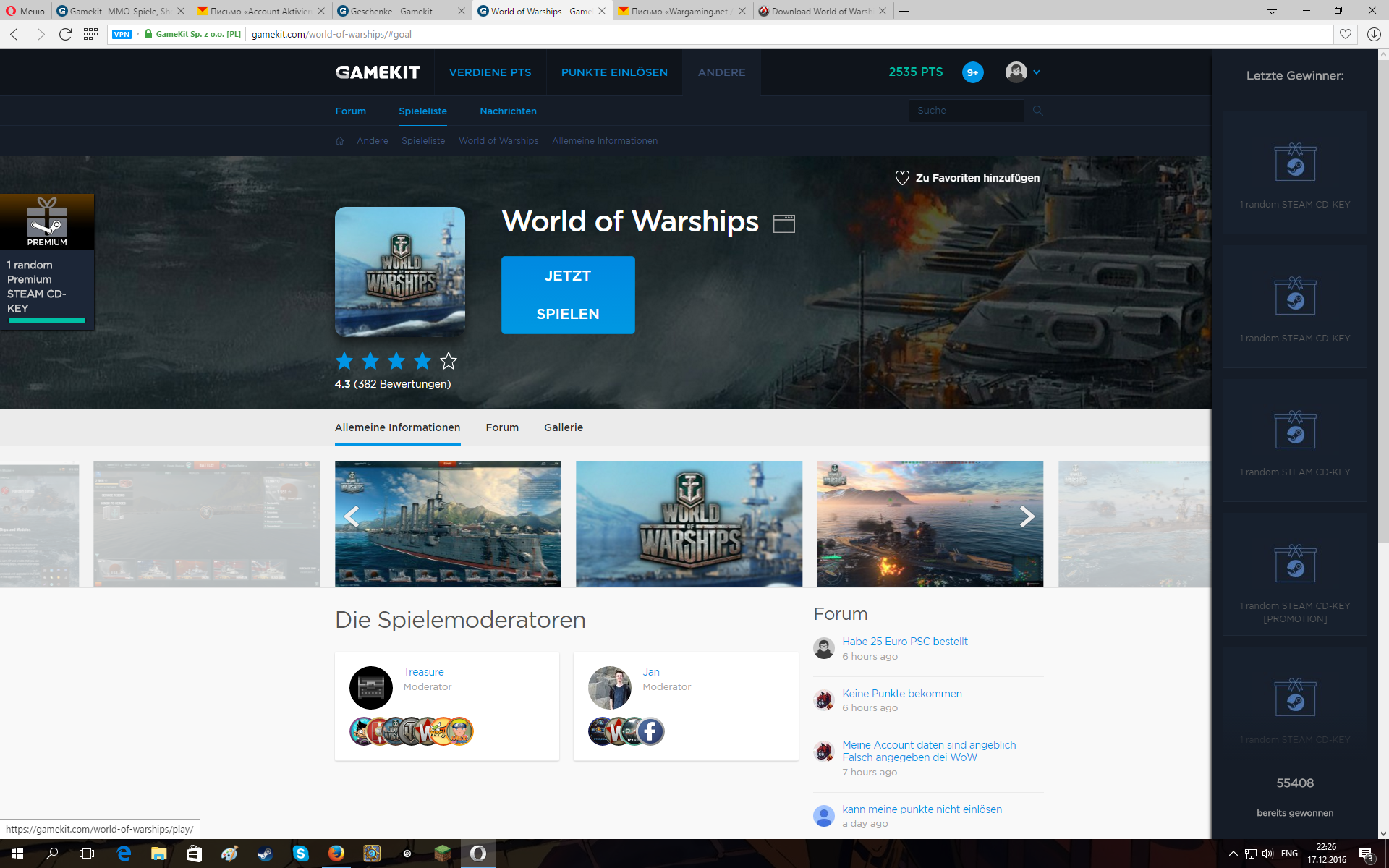Close the World of Warships tab
Viewport: 1389px width, 868px height.
(602, 11)
